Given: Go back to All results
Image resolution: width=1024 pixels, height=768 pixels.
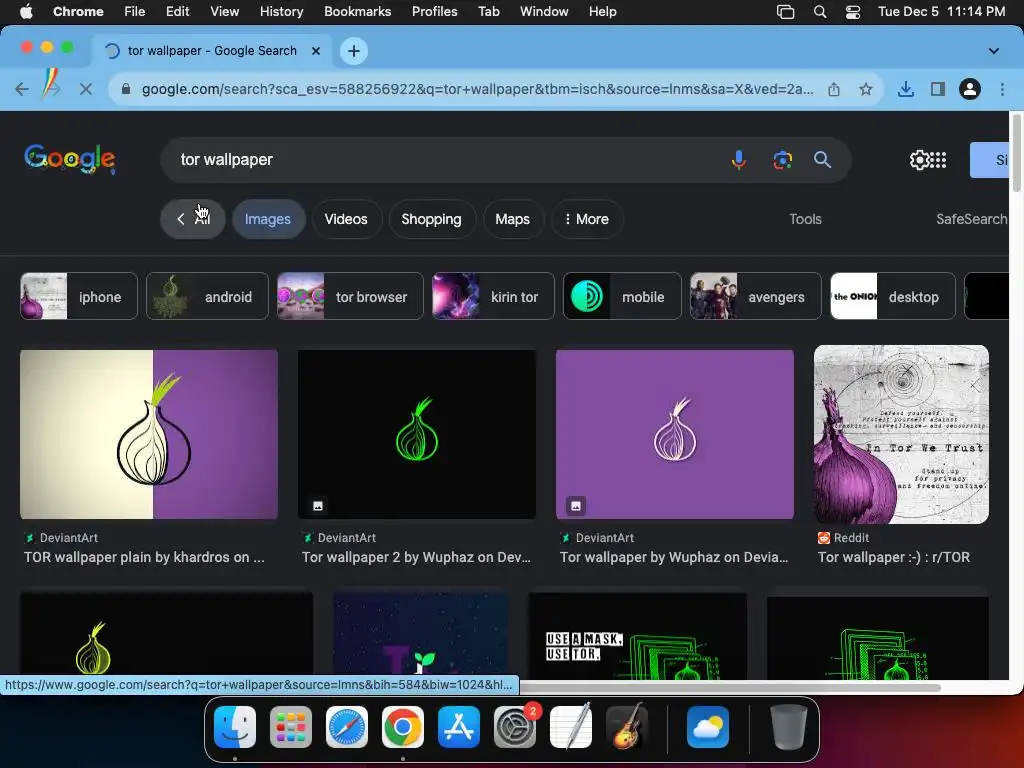Looking at the screenshot, I should (x=193, y=219).
